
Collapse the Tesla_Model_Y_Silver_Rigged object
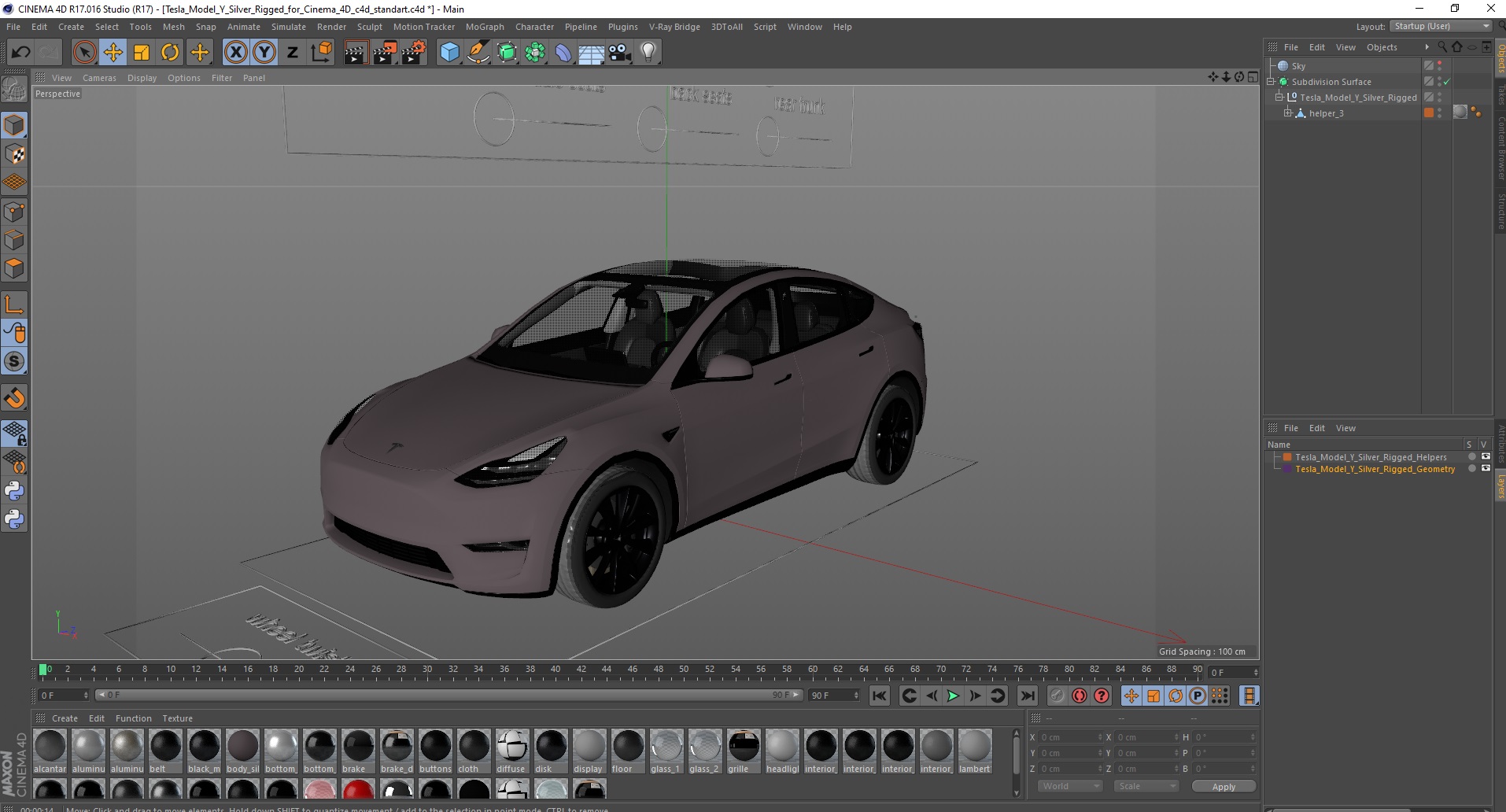[x=1279, y=98]
